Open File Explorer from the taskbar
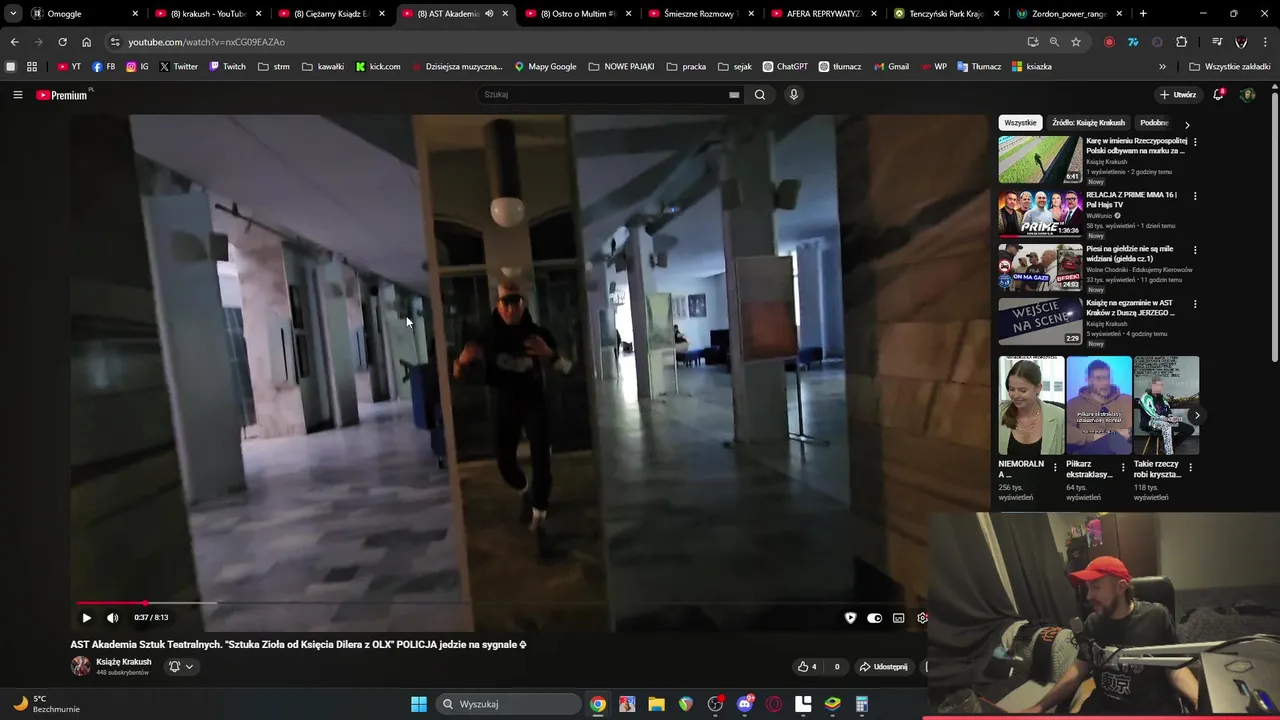 (x=656, y=704)
